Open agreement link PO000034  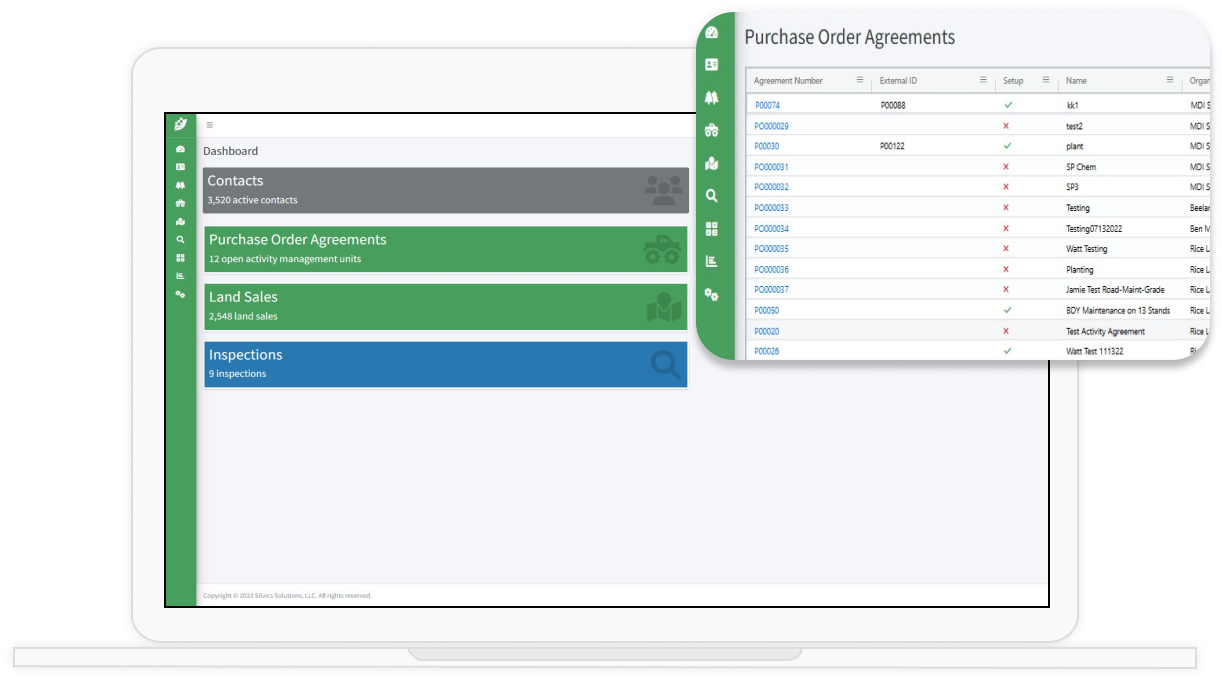(771, 229)
